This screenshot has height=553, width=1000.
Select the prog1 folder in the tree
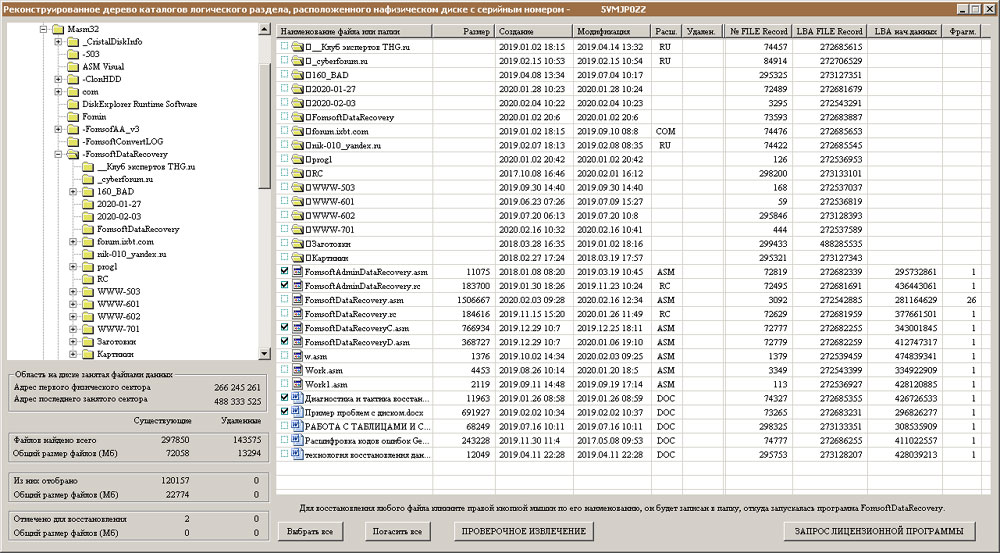pos(108,267)
